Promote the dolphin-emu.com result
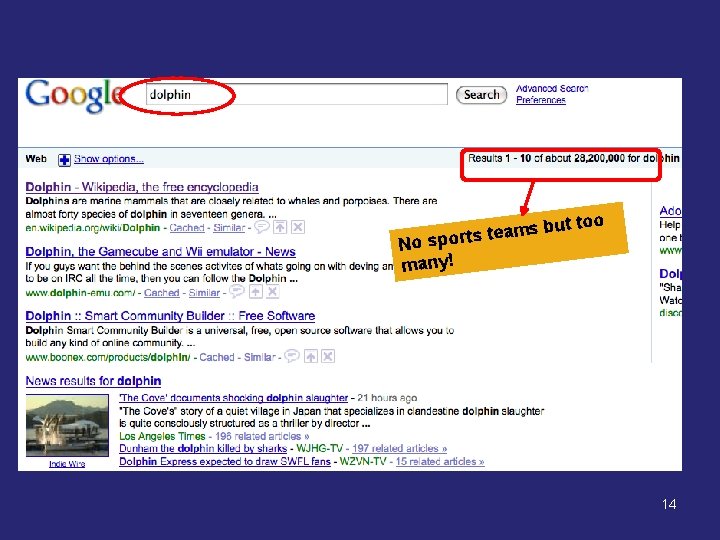Viewport: 720px width, 540px height. (x=256, y=292)
